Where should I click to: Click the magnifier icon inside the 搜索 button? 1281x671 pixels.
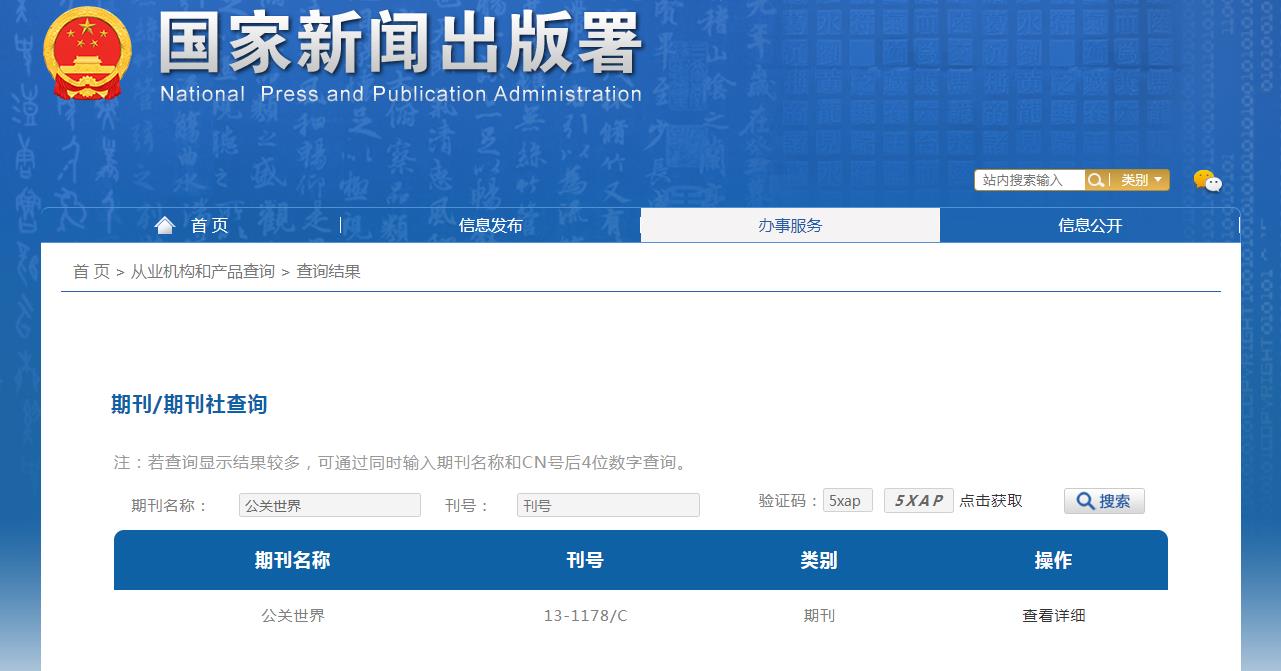click(1083, 501)
